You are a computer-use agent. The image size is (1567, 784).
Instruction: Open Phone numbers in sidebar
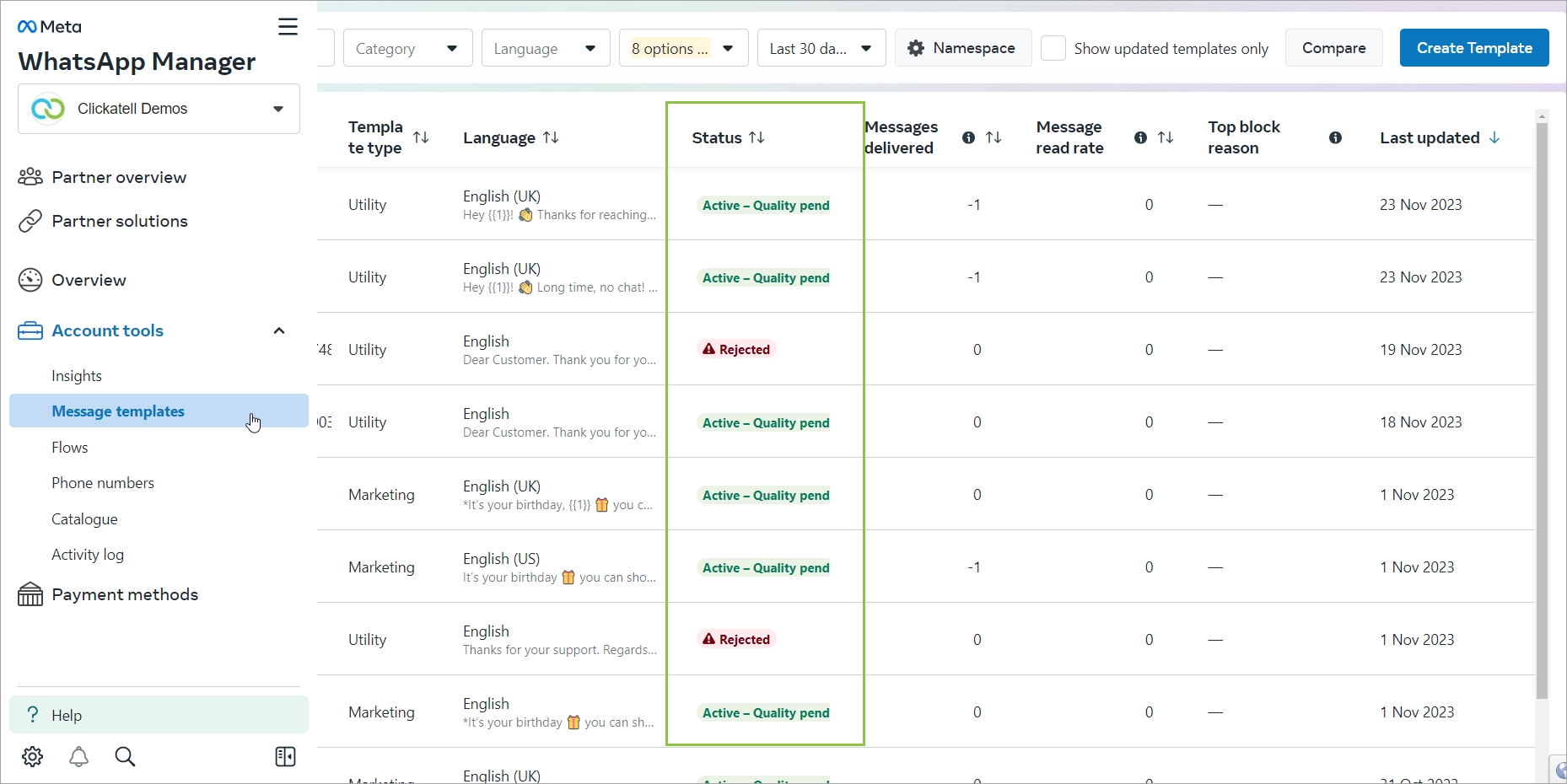tap(103, 483)
